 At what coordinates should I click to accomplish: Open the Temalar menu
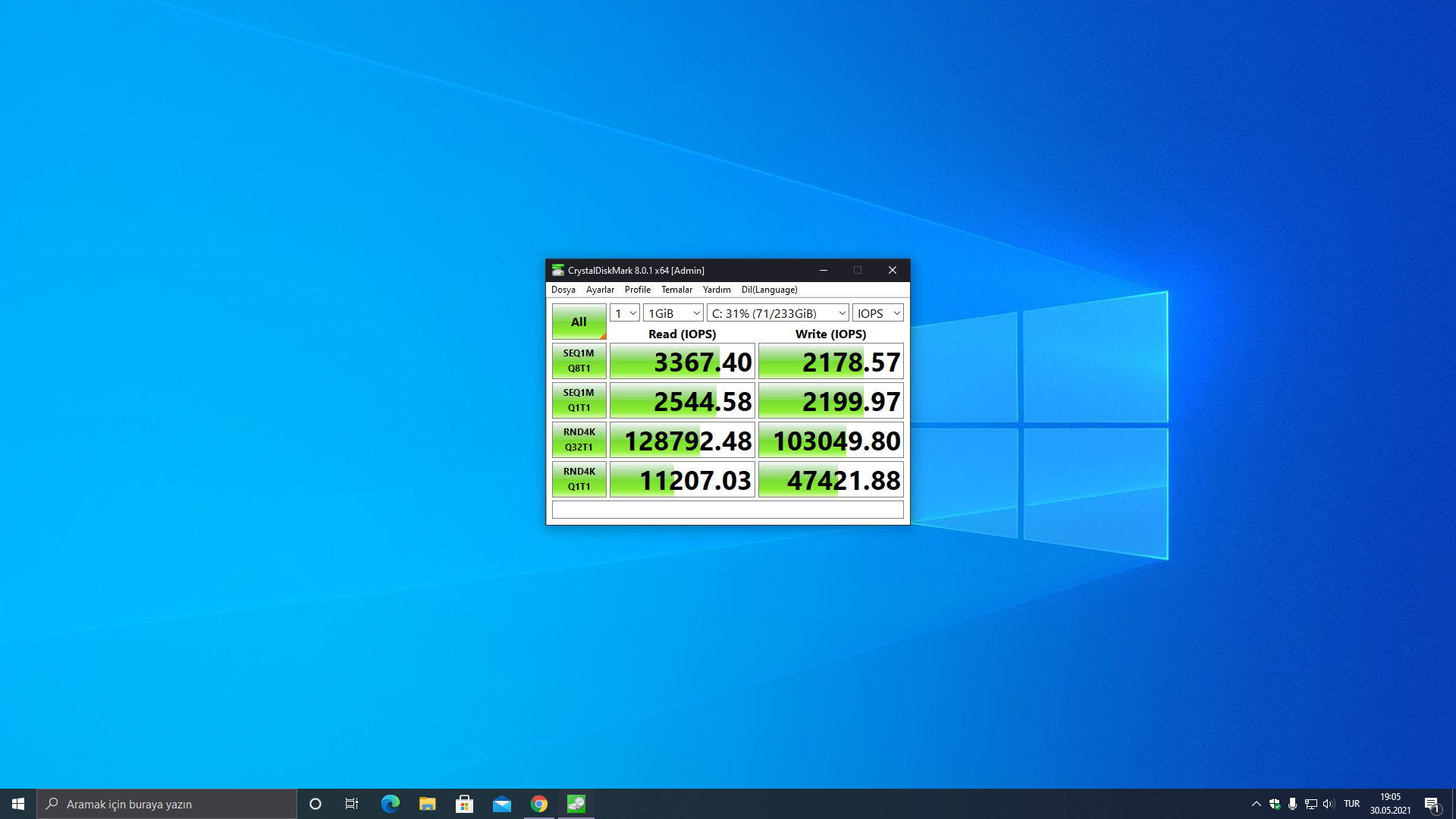676,290
